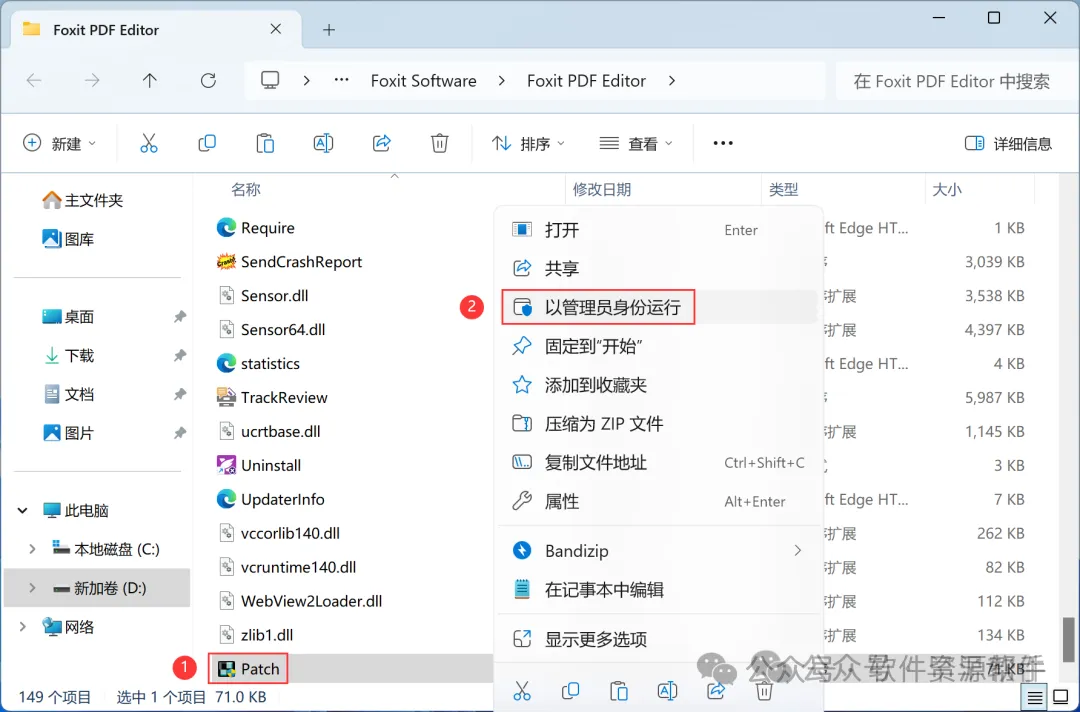Click the TrackReview file icon

(x=226, y=397)
